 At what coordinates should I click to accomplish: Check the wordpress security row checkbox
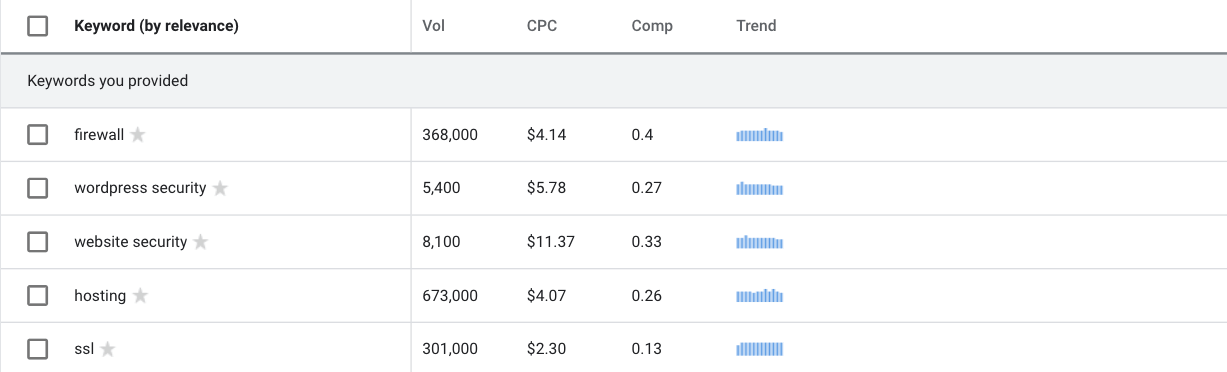coord(37,188)
